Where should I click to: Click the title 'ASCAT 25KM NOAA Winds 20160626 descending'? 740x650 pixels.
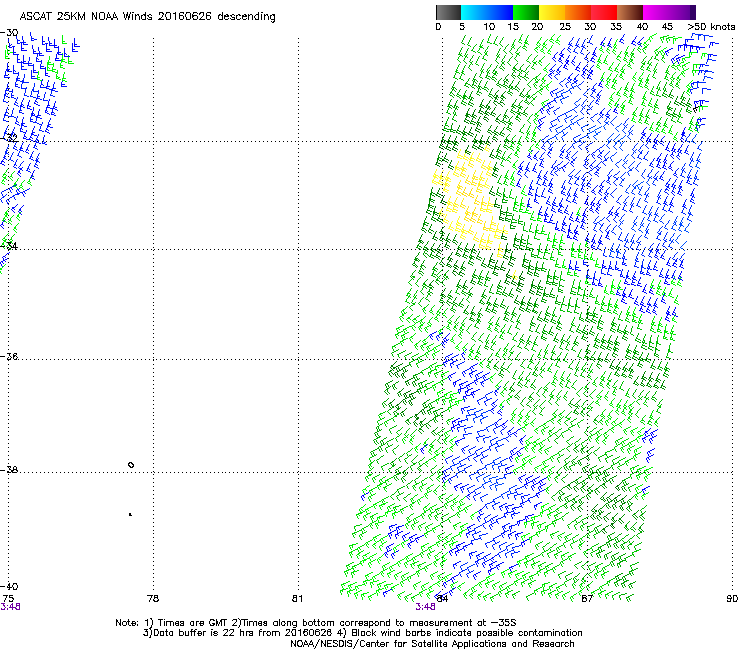(x=148, y=16)
